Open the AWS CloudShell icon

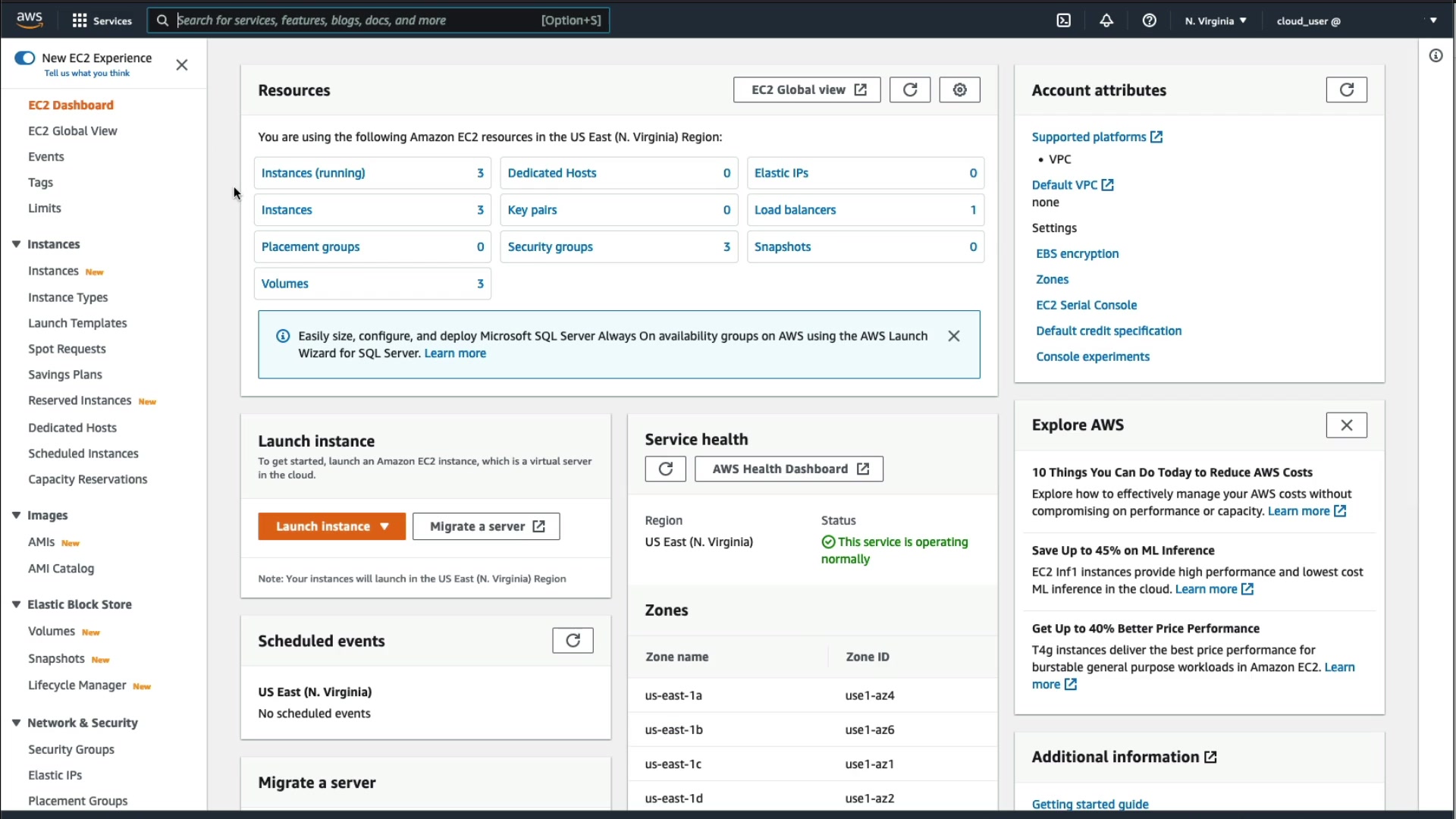point(1064,20)
